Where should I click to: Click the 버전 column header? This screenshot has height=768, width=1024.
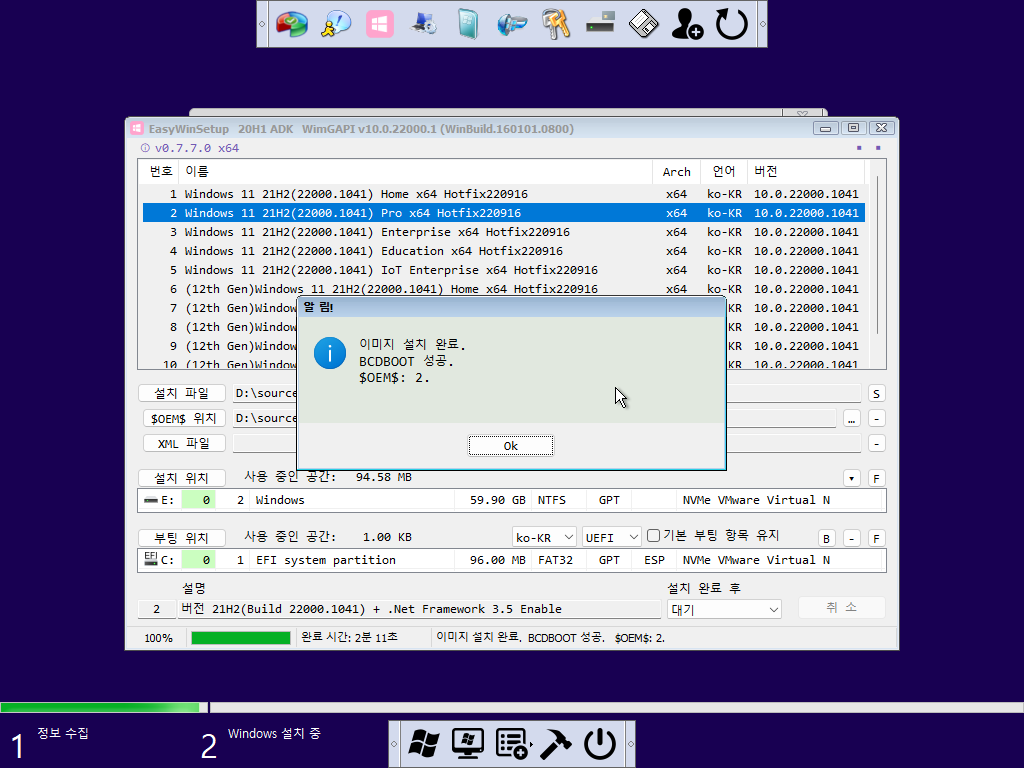806,172
